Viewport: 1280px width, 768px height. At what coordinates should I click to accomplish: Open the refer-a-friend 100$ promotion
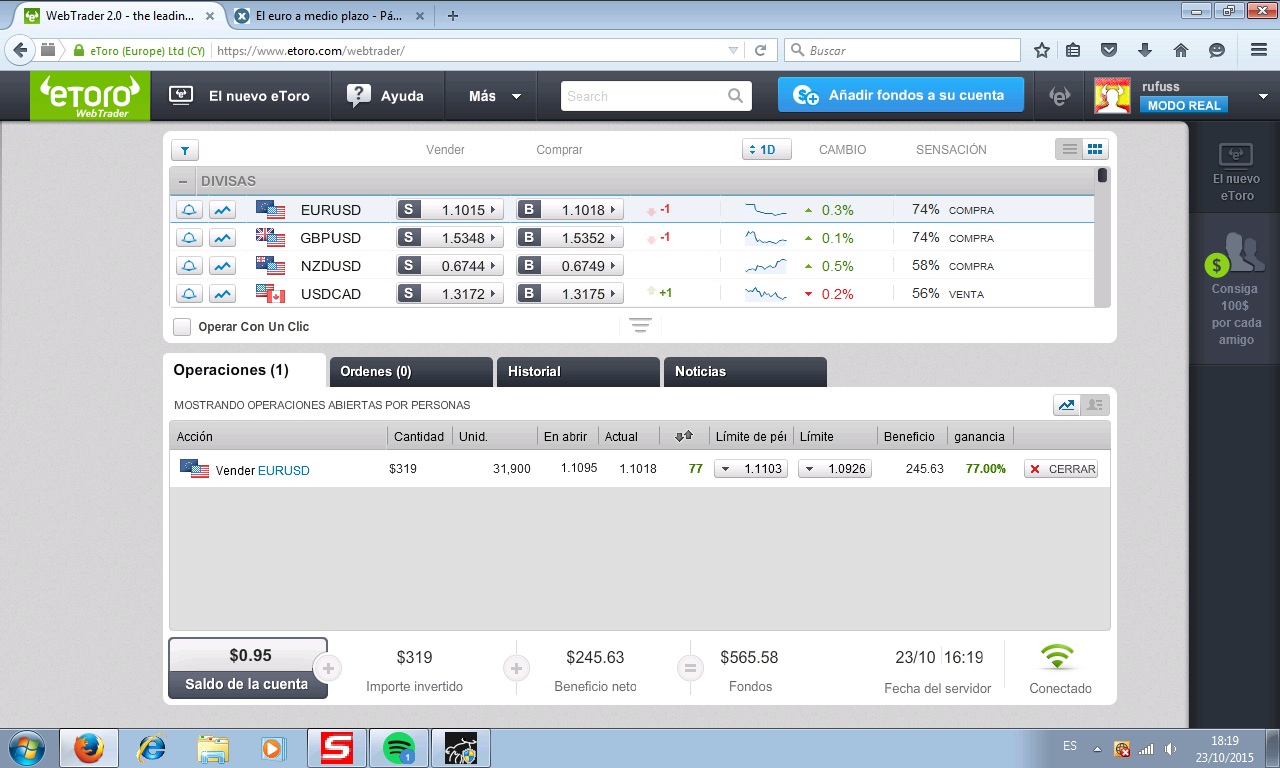[1236, 288]
